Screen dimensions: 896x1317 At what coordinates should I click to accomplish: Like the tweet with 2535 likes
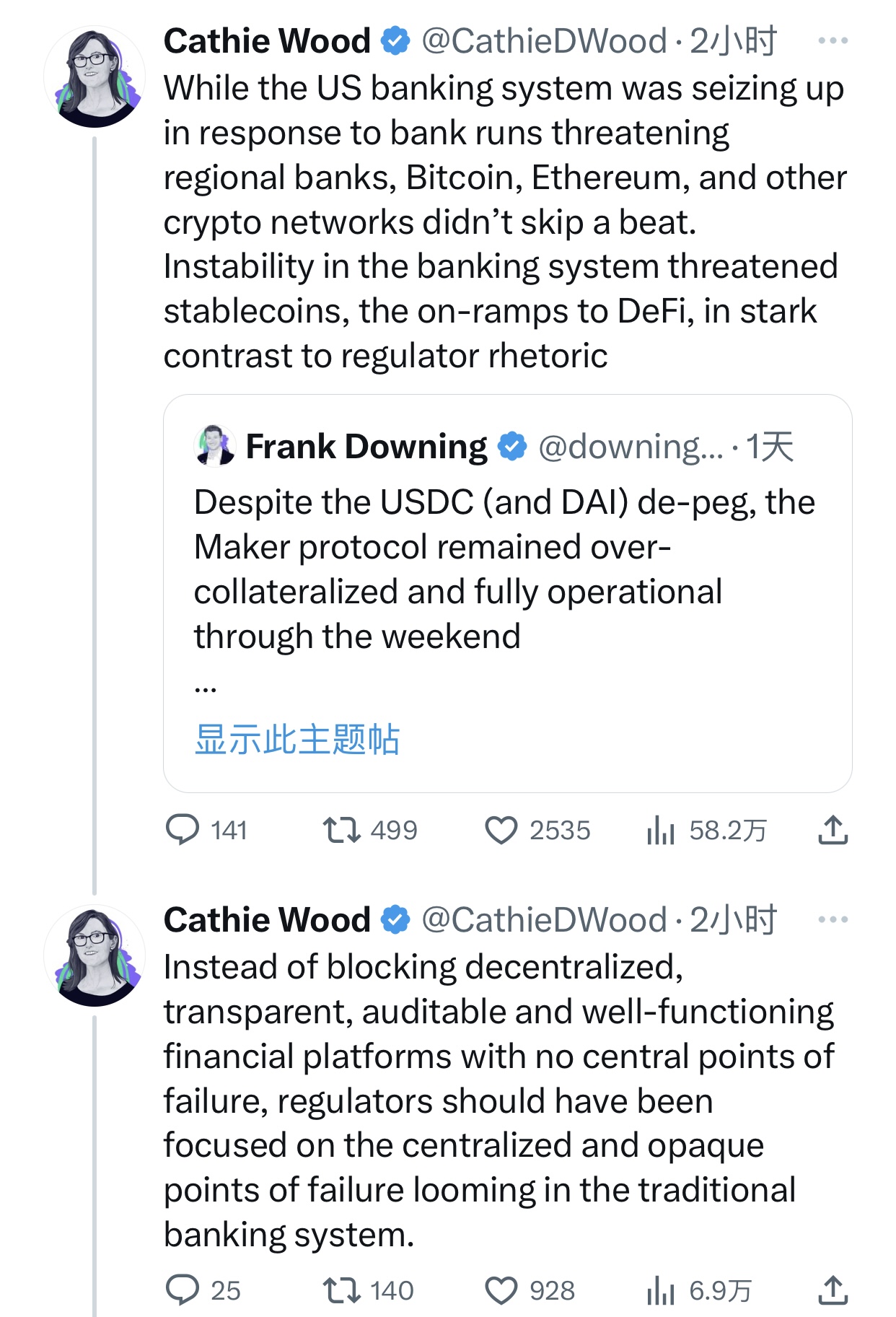click(501, 830)
